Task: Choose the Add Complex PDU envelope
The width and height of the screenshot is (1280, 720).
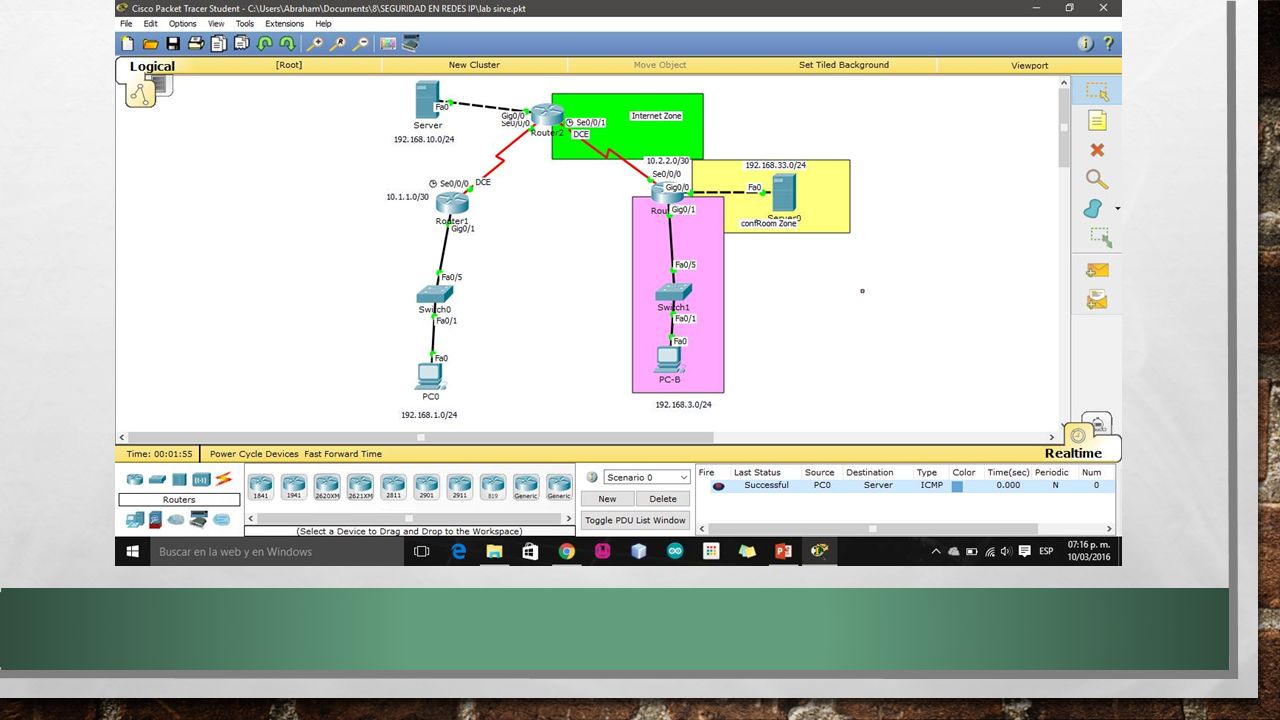Action: pyautogui.click(x=1097, y=298)
